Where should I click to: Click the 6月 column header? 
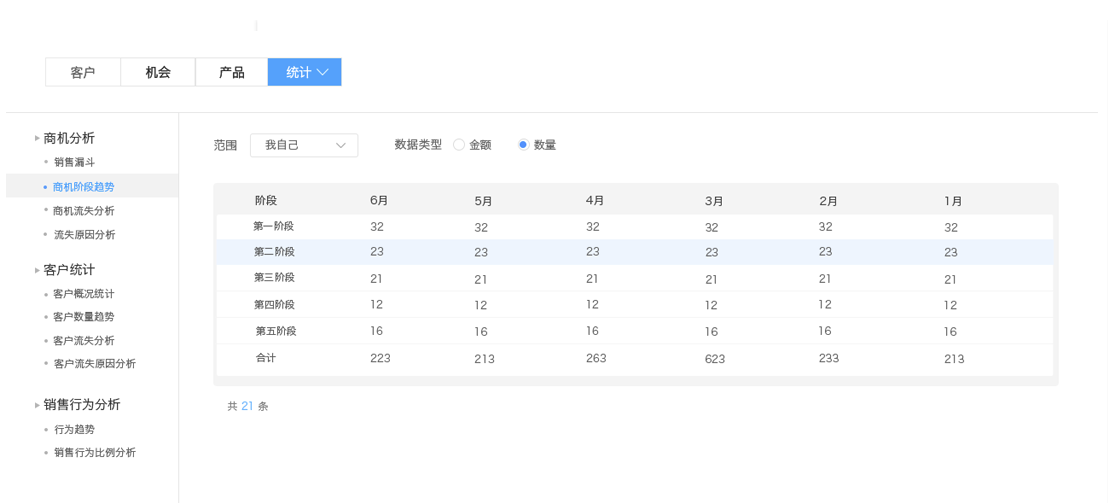pyautogui.click(x=378, y=200)
